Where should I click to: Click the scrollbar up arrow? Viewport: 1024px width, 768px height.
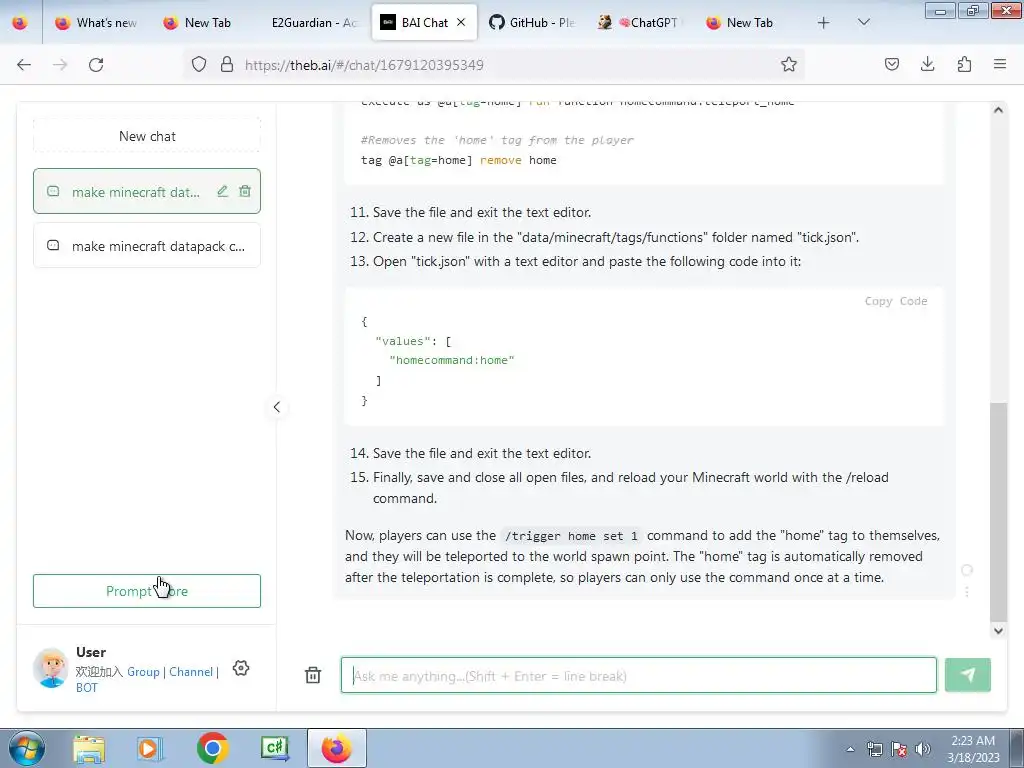tap(998, 110)
